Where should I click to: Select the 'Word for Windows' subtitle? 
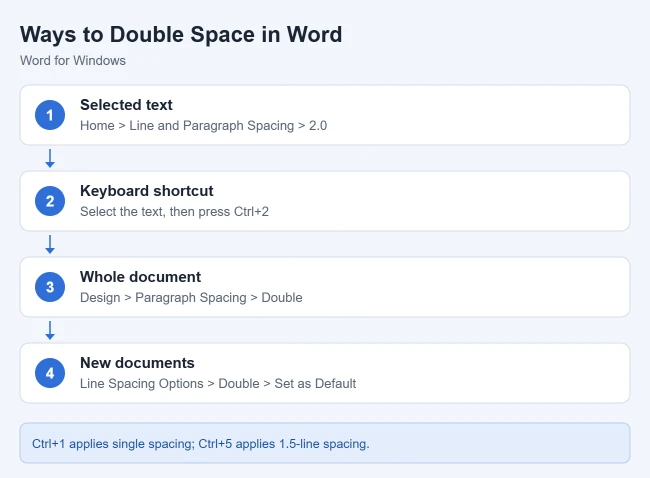(73, 61)
